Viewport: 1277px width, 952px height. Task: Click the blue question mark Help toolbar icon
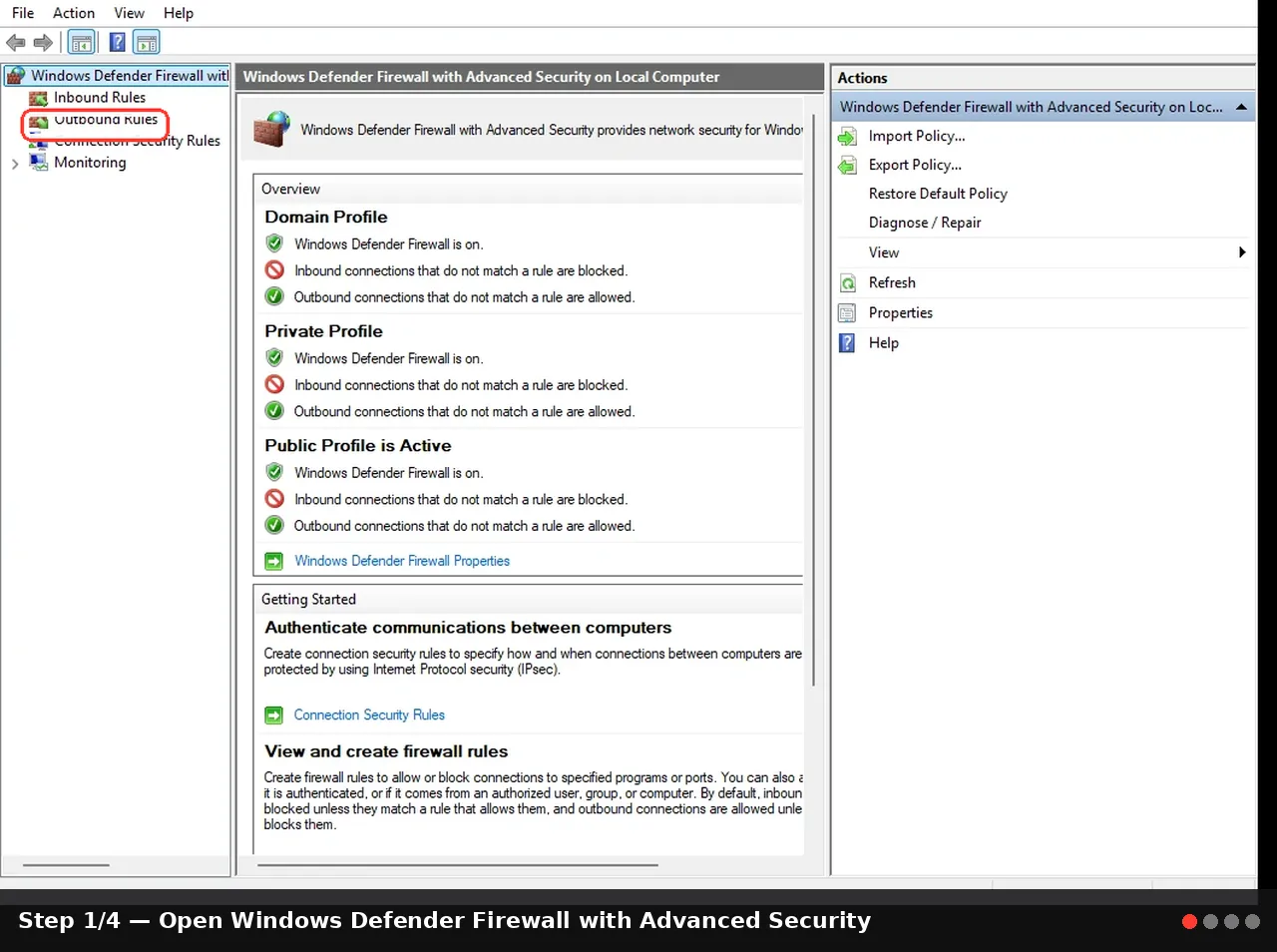coord(117,42)
